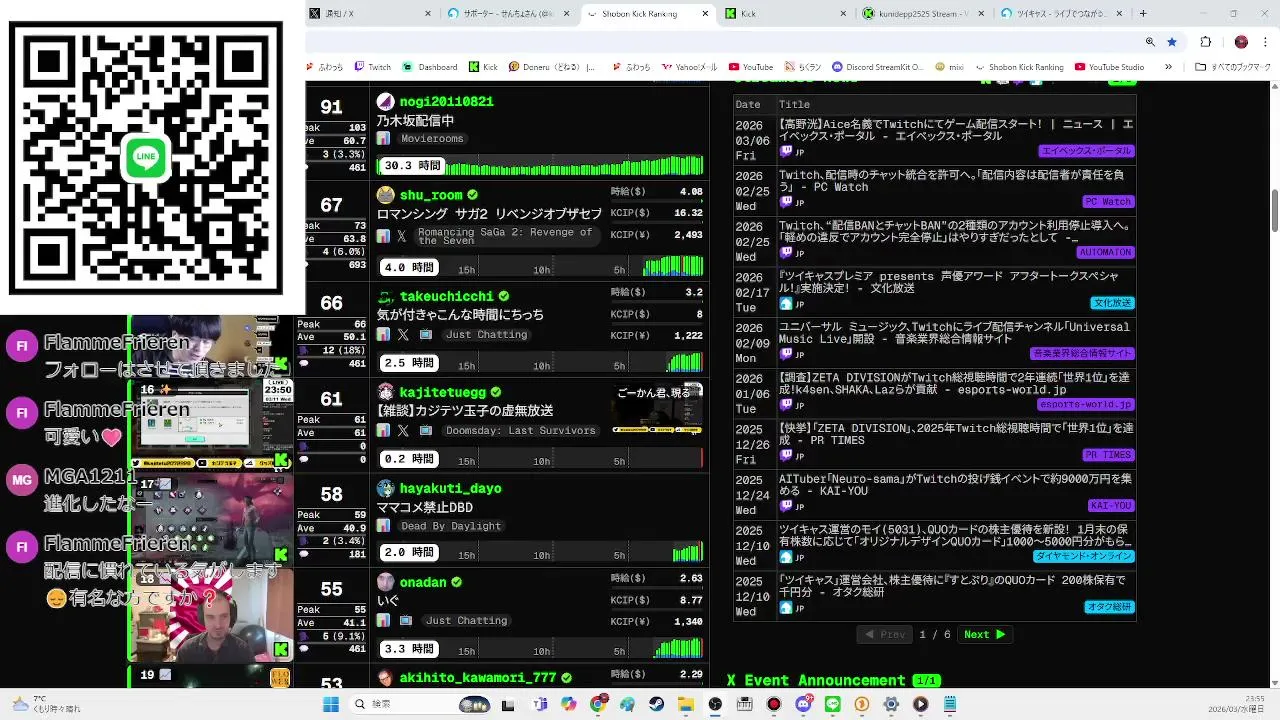Open the shu_room cat avatar
1280x720 pixels.
tap(385, 195)
